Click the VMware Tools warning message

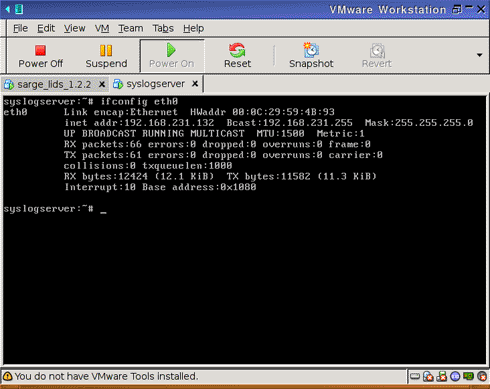[106, 376]
